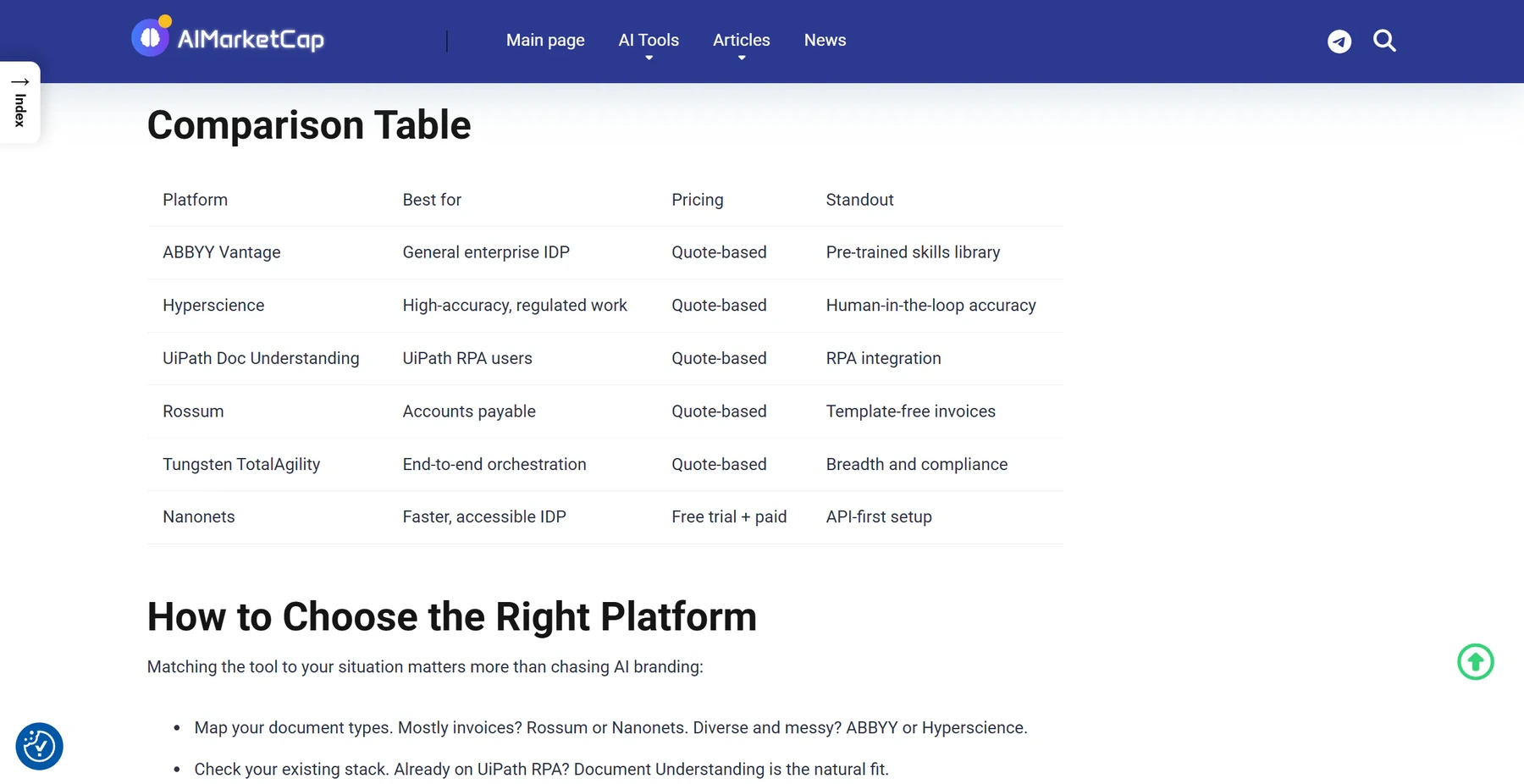Expand the Articles dropdown arrow
This screenshot has width=1524, height=784.
(742, 58)
